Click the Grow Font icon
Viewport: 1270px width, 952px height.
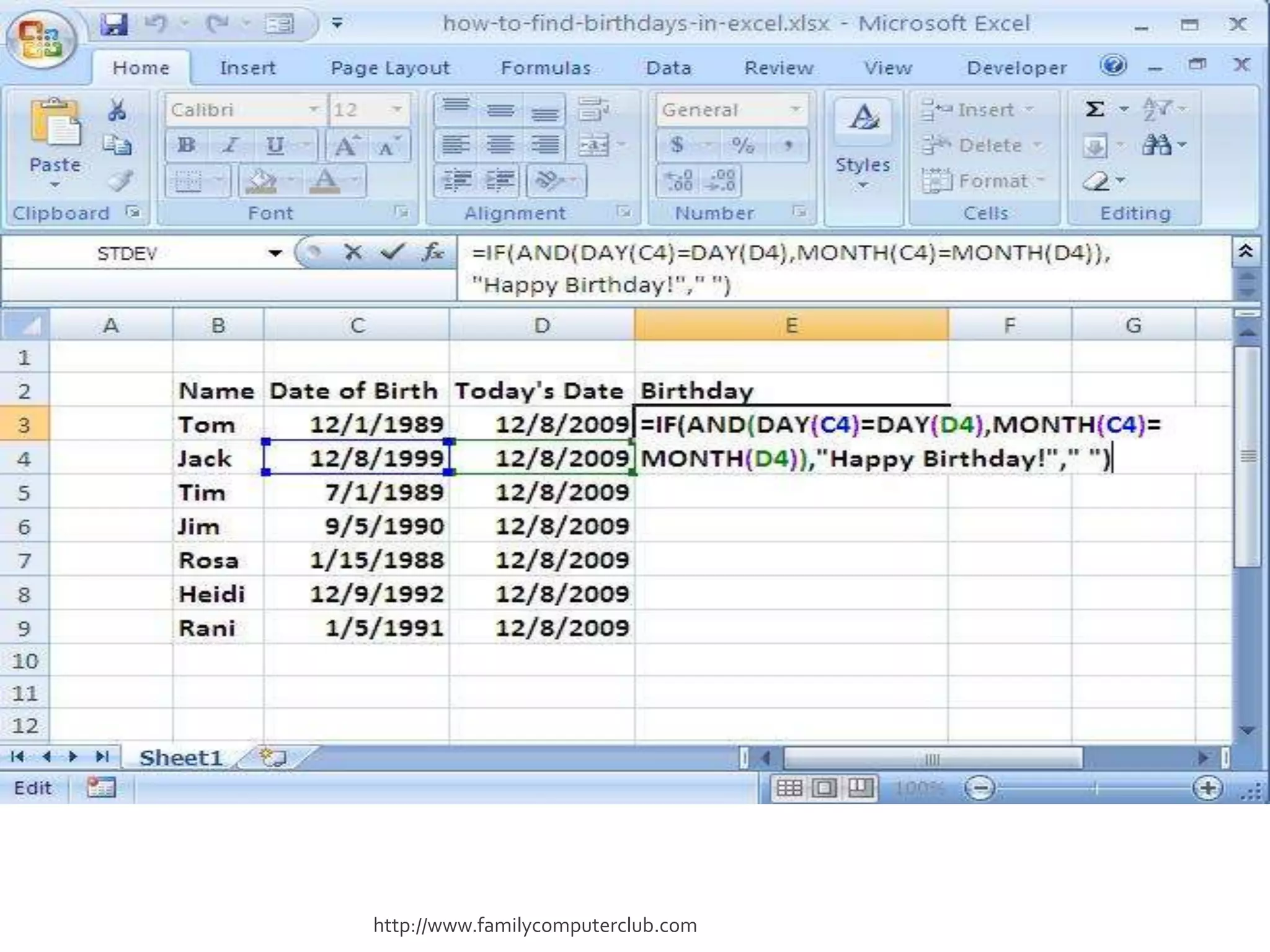tap(346, 146)
